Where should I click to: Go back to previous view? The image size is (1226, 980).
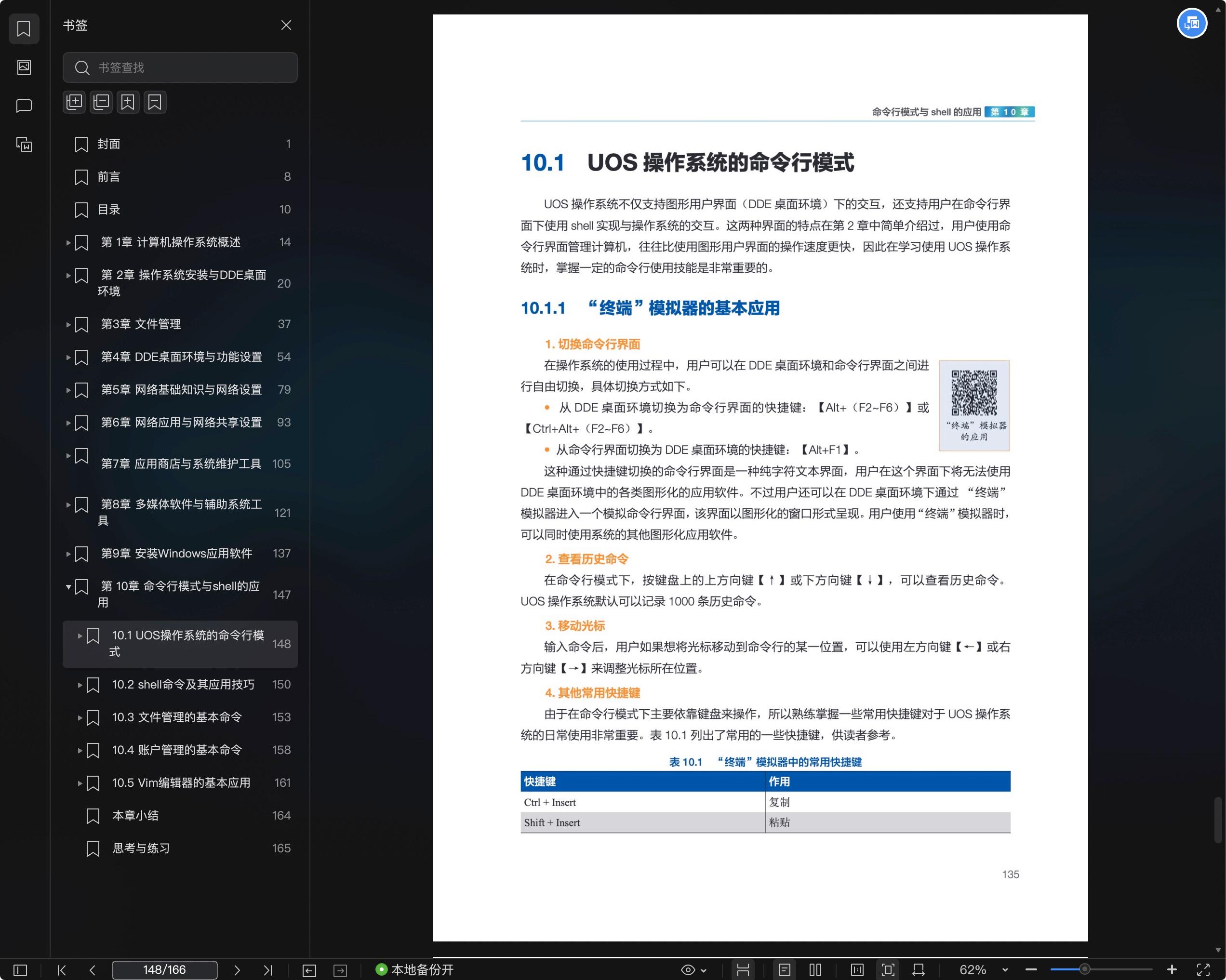(309, 970)
